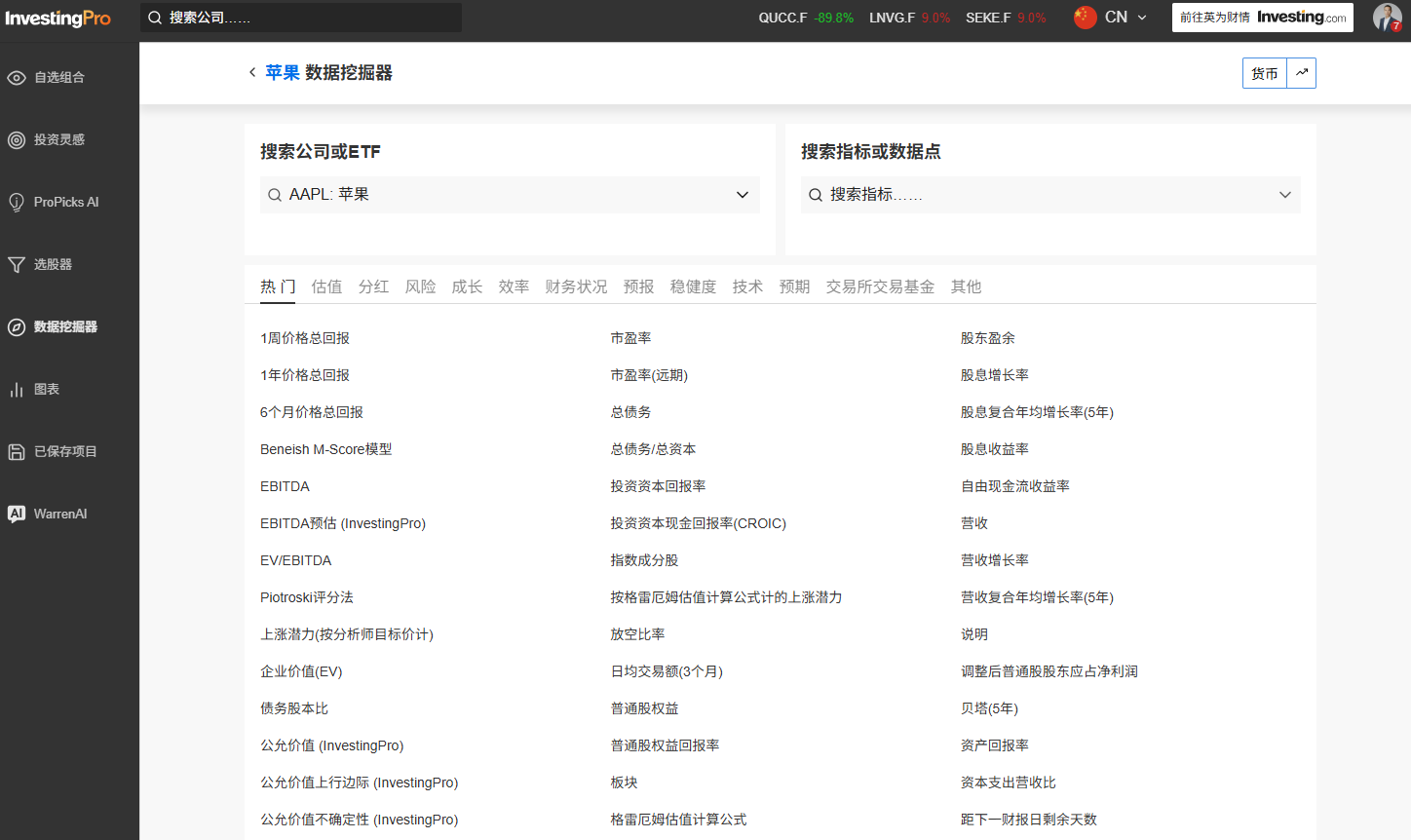Image resolution: width=1411 pixels, height=840 pixels.
Task: Expand the 搜索指标 dropdown arrow
Action: click(1285, 195)
